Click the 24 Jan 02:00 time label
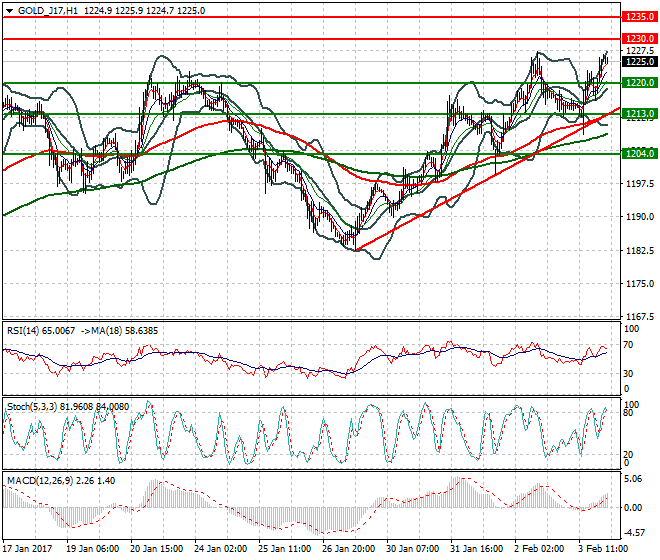Image resolution: width=660 pixels, height=560 pixels. point(221,549)
